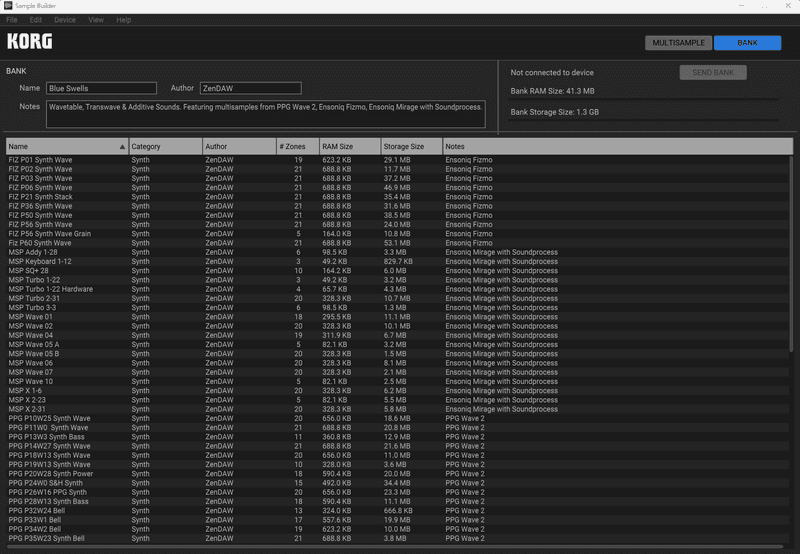Open the Device menu
The image size is (800, 554).
click(65, 20)
